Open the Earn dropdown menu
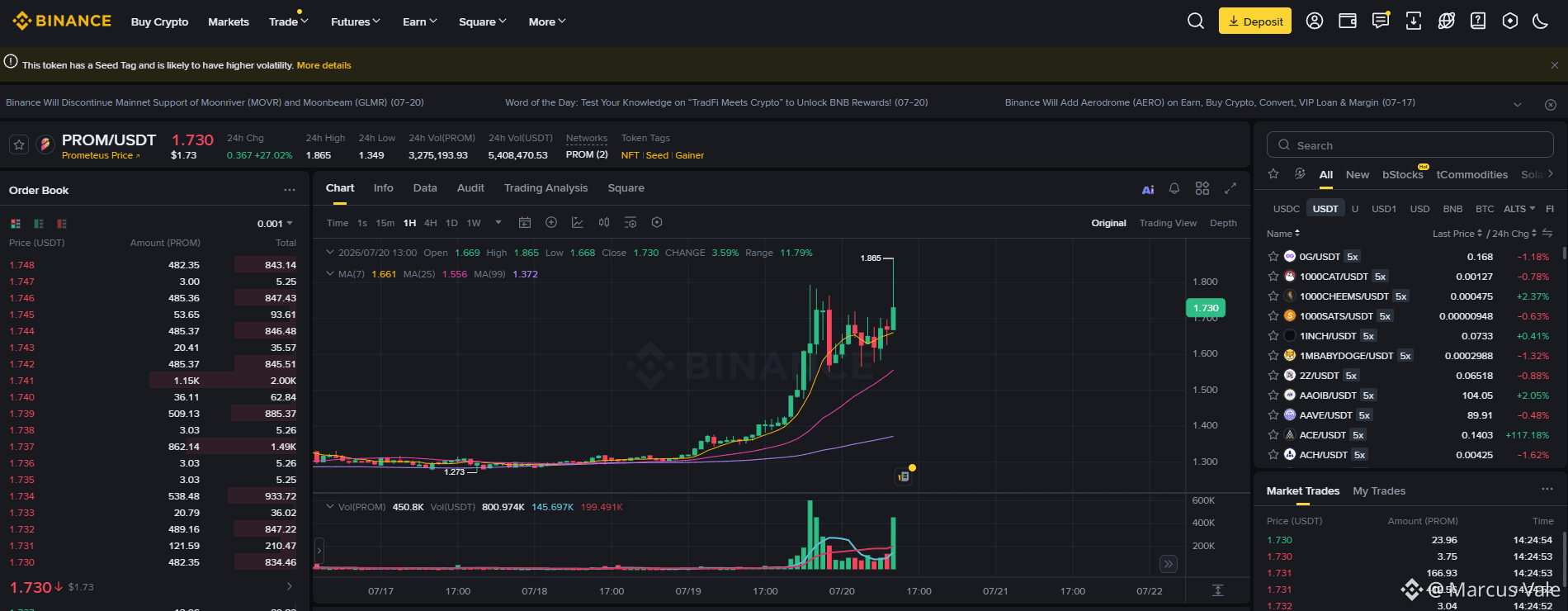1568x611 pixels. pyautogui.click(x=420, y=21)
